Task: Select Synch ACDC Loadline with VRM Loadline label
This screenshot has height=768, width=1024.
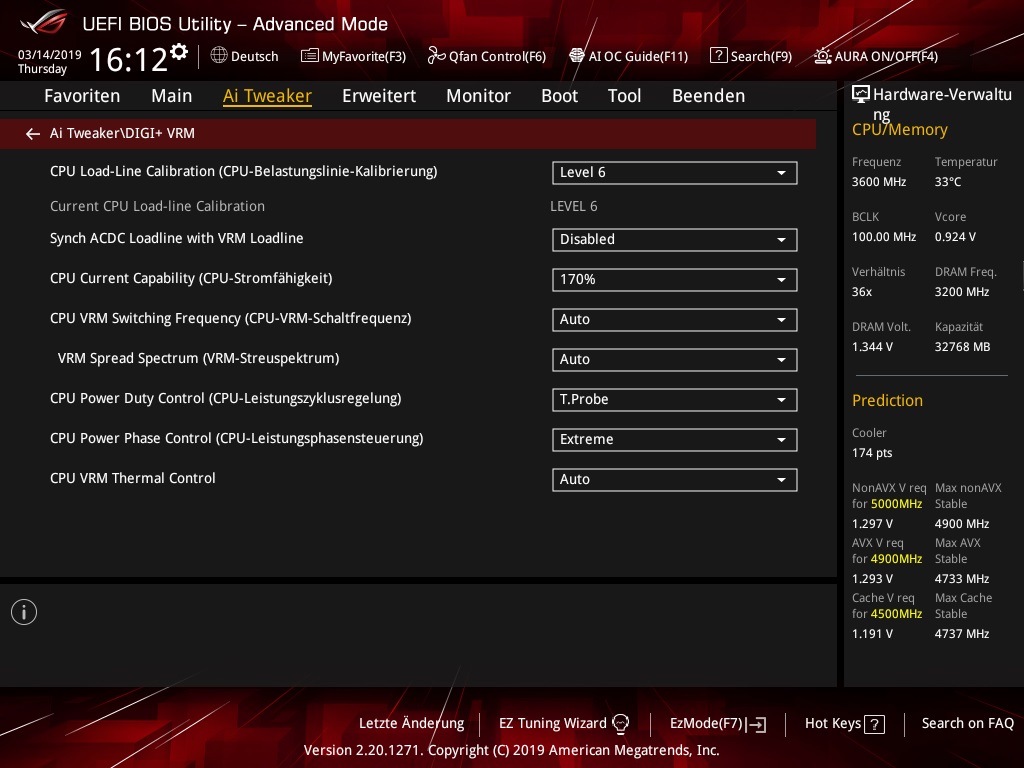Action: click(x=176, y=238)
